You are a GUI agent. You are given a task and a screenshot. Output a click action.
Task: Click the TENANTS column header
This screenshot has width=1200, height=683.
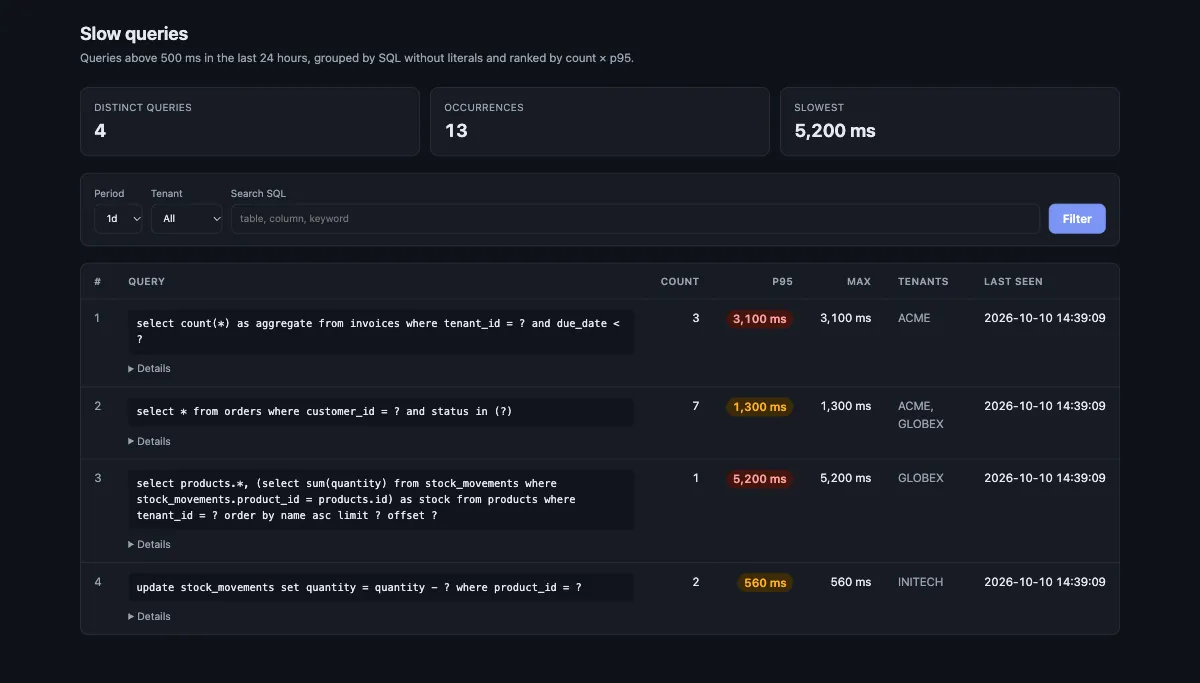[x=923, y=282]
